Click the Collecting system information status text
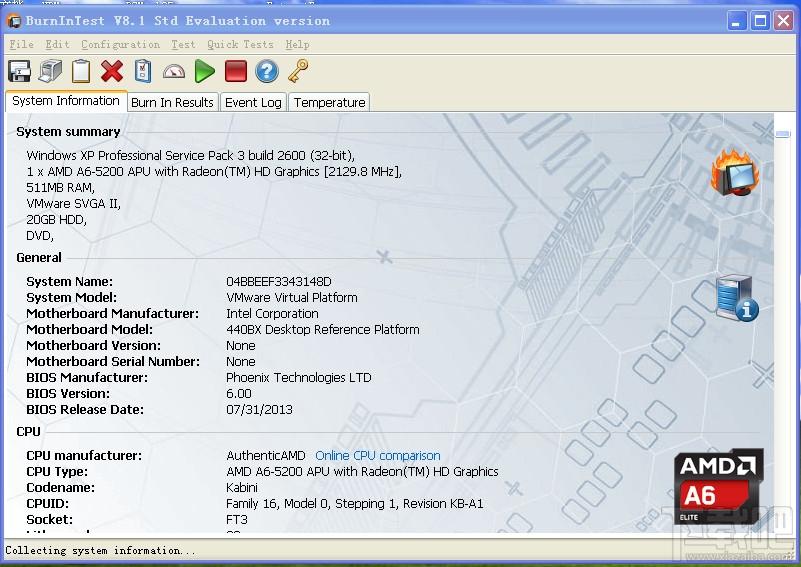801x567 pixels. (100, 551)
